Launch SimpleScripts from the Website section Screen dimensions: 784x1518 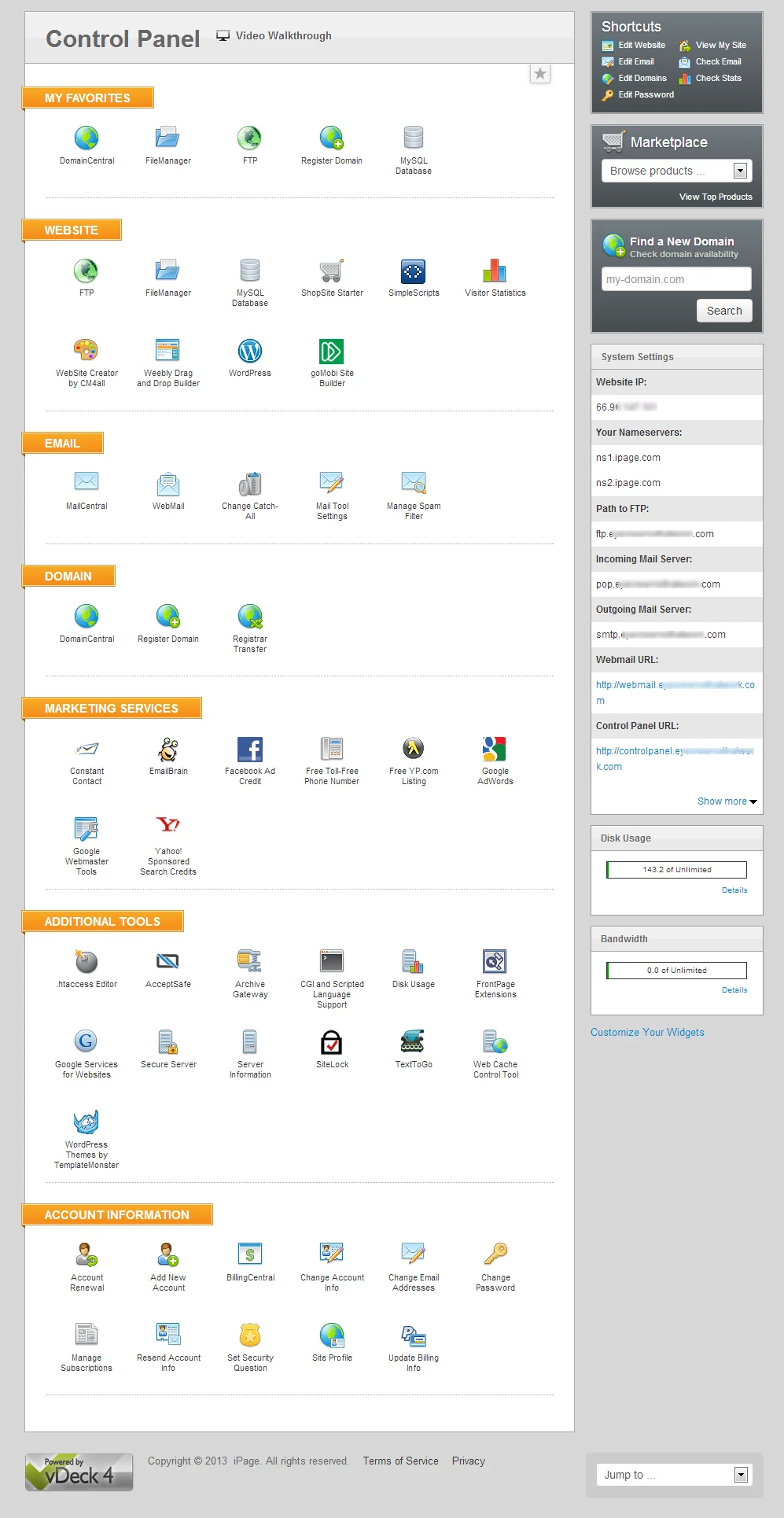click(x=413, y=271)
